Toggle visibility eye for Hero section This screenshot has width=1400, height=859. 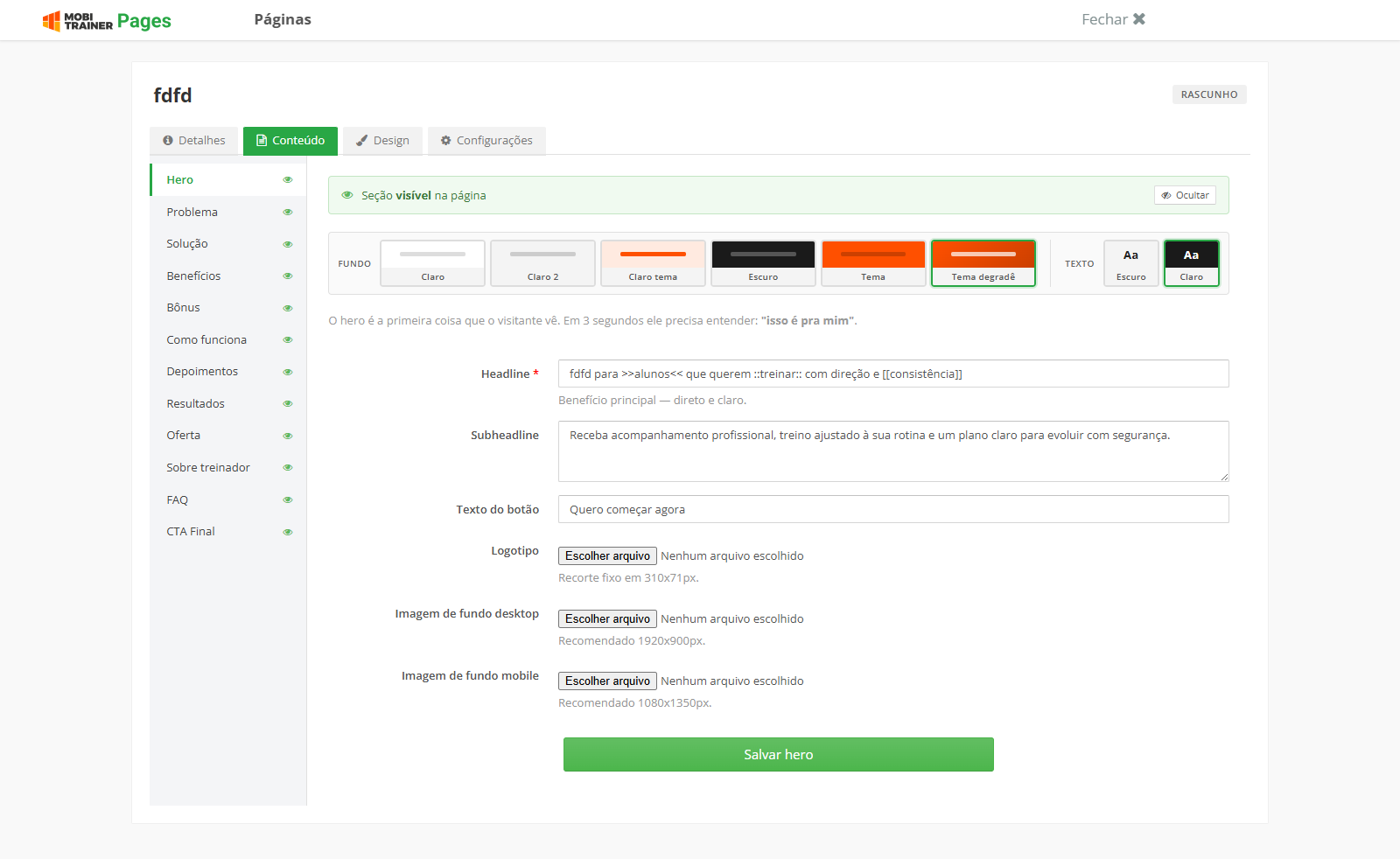[x=288, y=180]
